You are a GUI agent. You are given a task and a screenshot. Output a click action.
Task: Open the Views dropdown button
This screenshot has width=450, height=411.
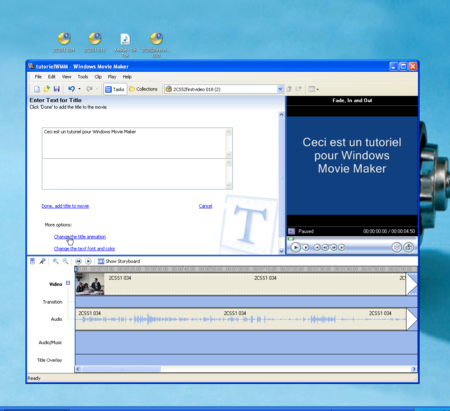[313, 89]
